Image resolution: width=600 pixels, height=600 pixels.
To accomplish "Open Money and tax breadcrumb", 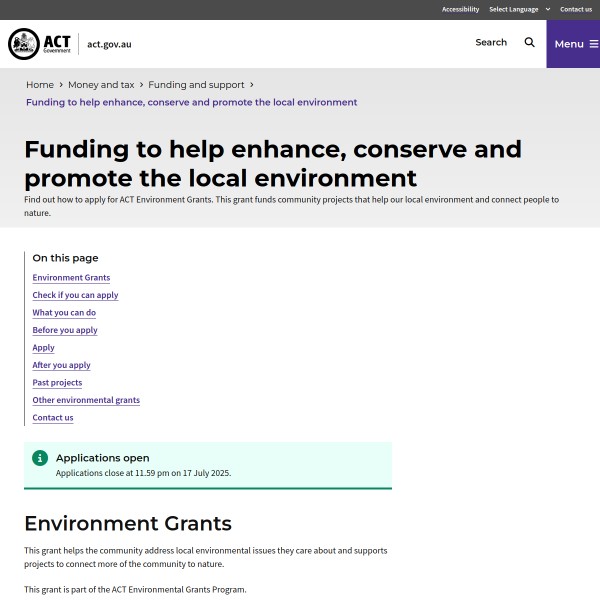I will (101, 85).
